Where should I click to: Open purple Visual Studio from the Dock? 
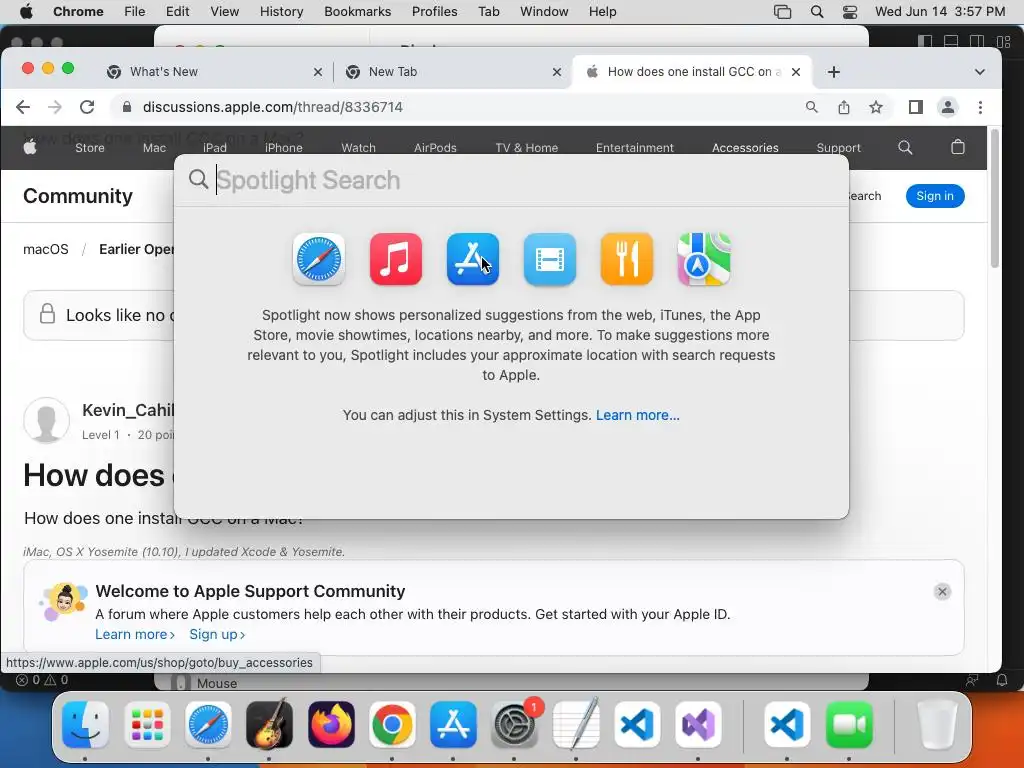tap(698, 725)
